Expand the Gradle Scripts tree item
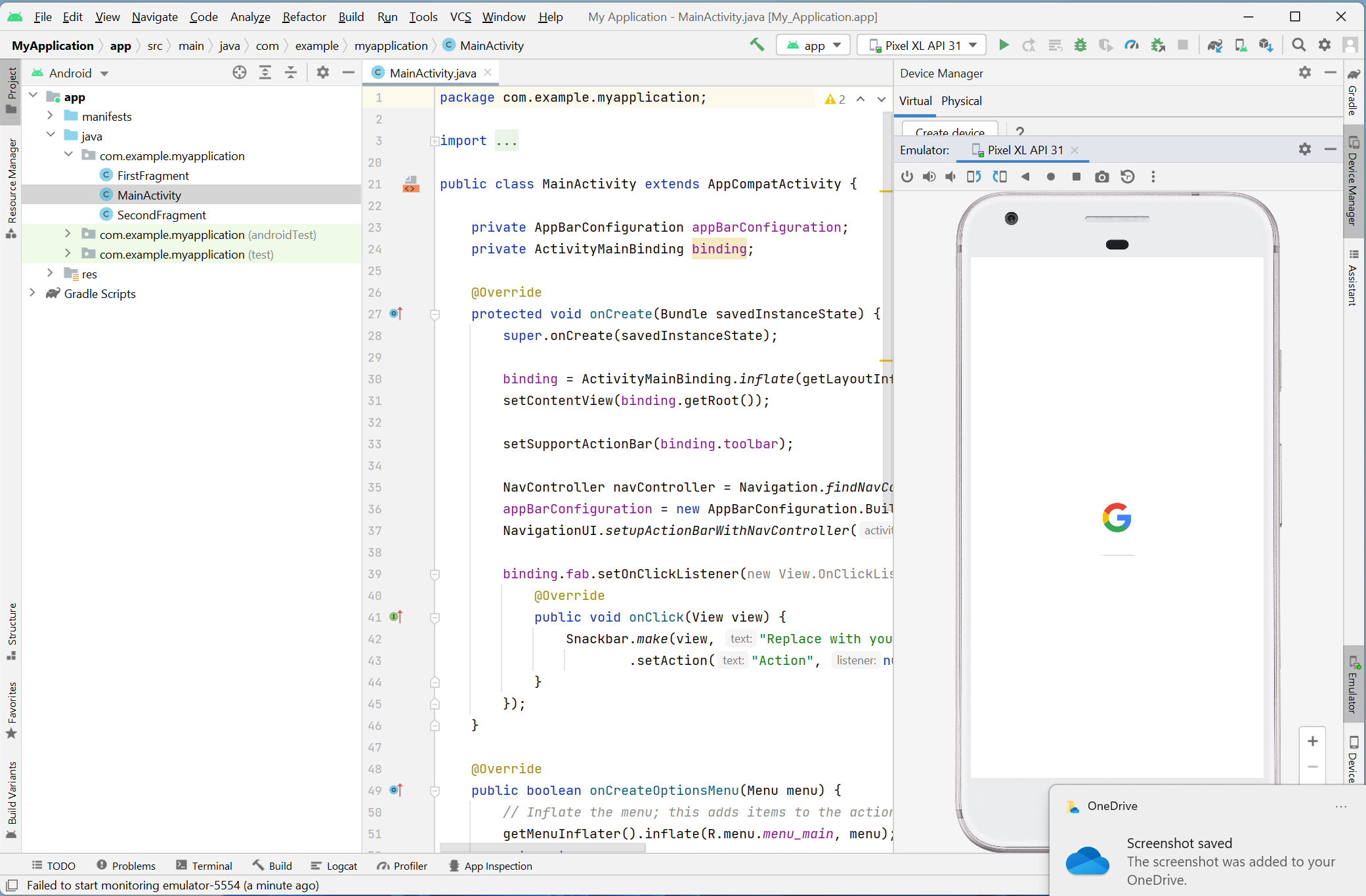 click(x=30, y=293)
